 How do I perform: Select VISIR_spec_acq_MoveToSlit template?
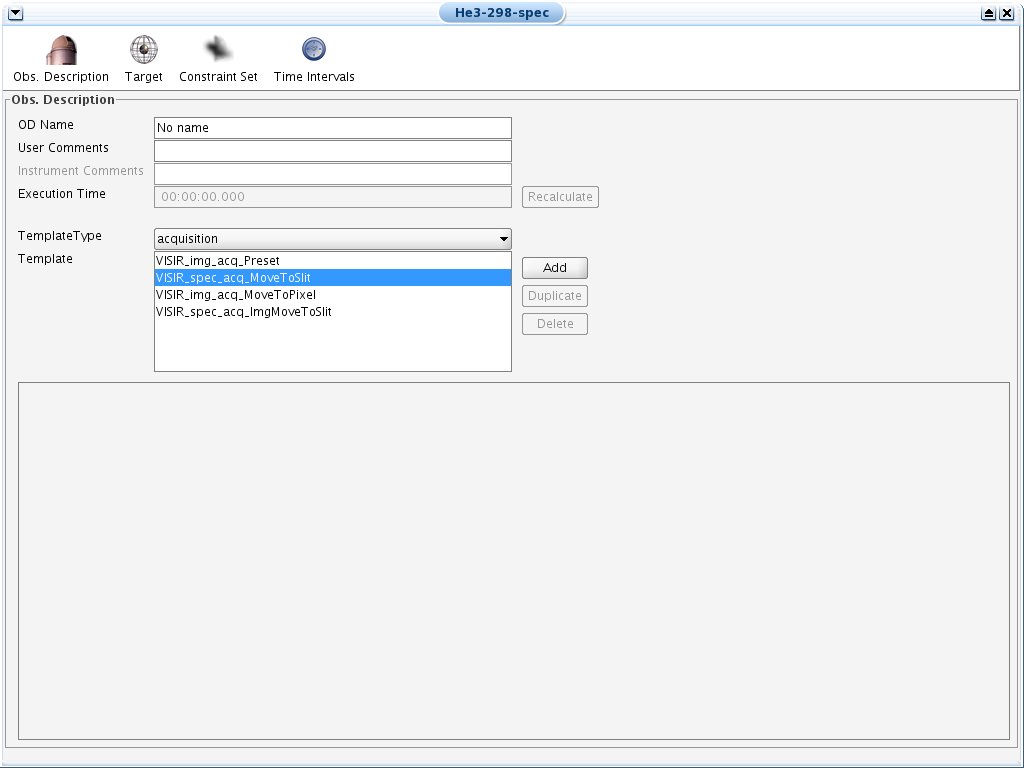pyautogui.click(x=332, y=278)
